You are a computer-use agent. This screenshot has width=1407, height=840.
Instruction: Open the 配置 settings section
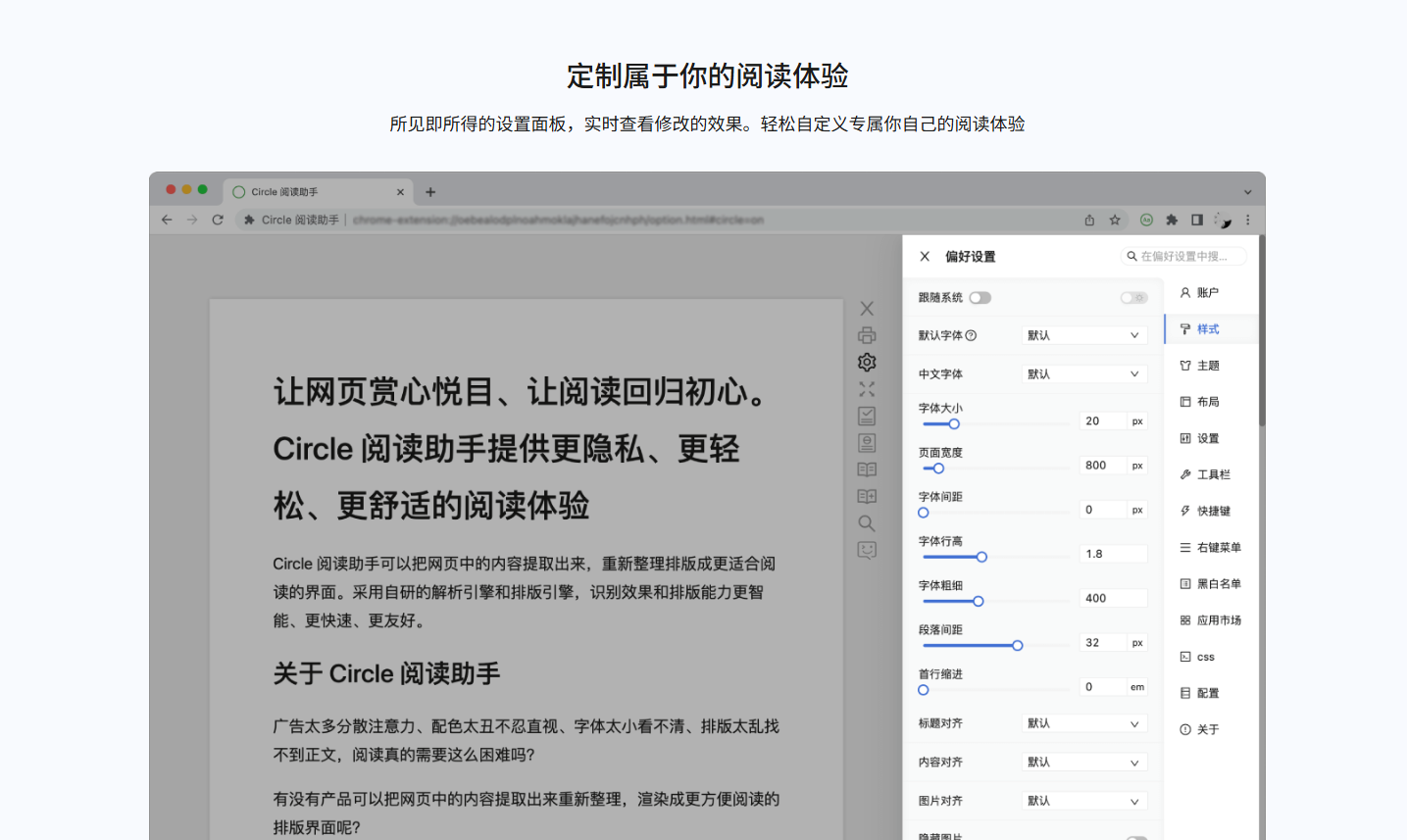[x=1212, y=693]
